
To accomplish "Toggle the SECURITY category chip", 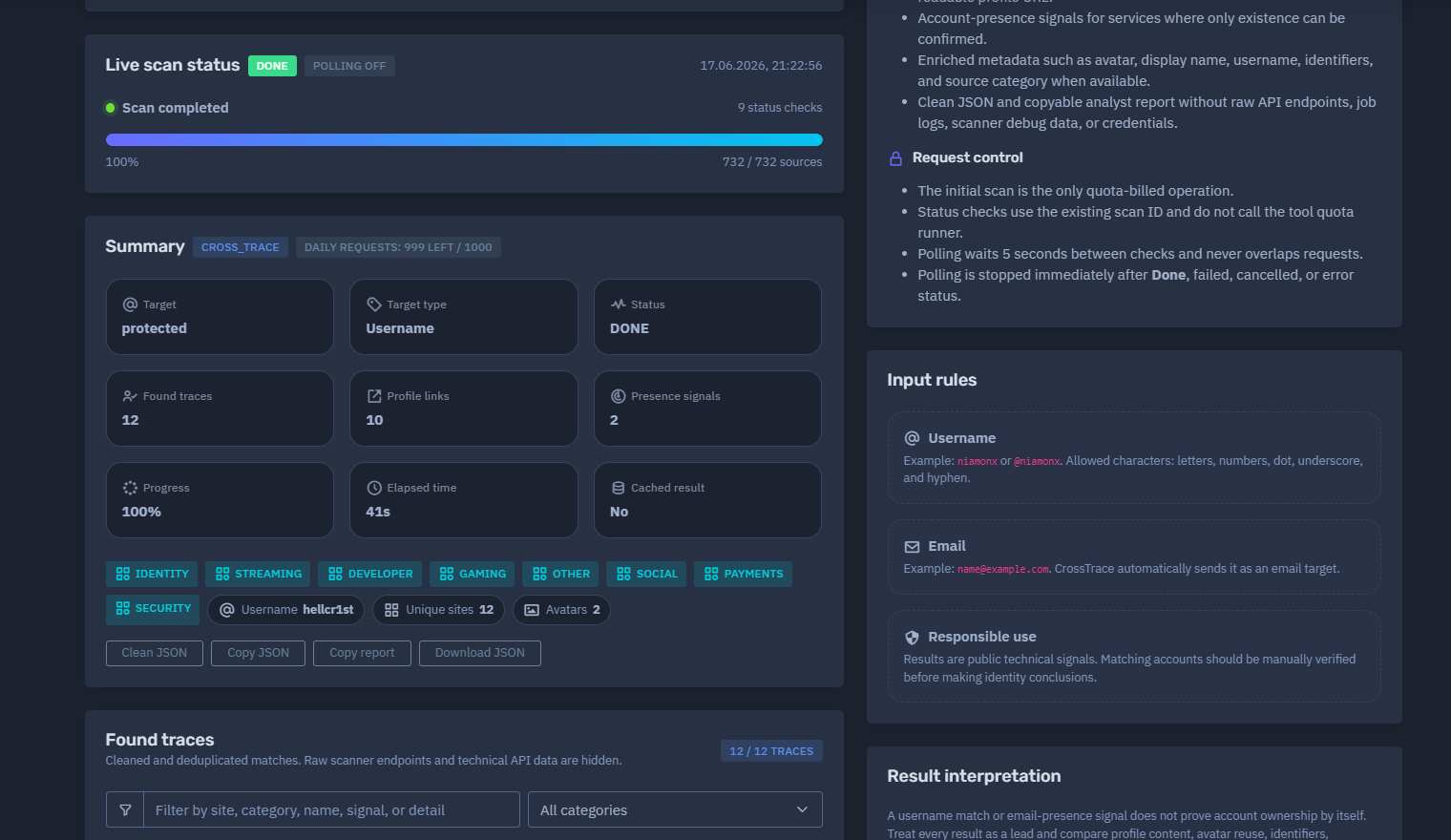I will [x=153, y=609].
